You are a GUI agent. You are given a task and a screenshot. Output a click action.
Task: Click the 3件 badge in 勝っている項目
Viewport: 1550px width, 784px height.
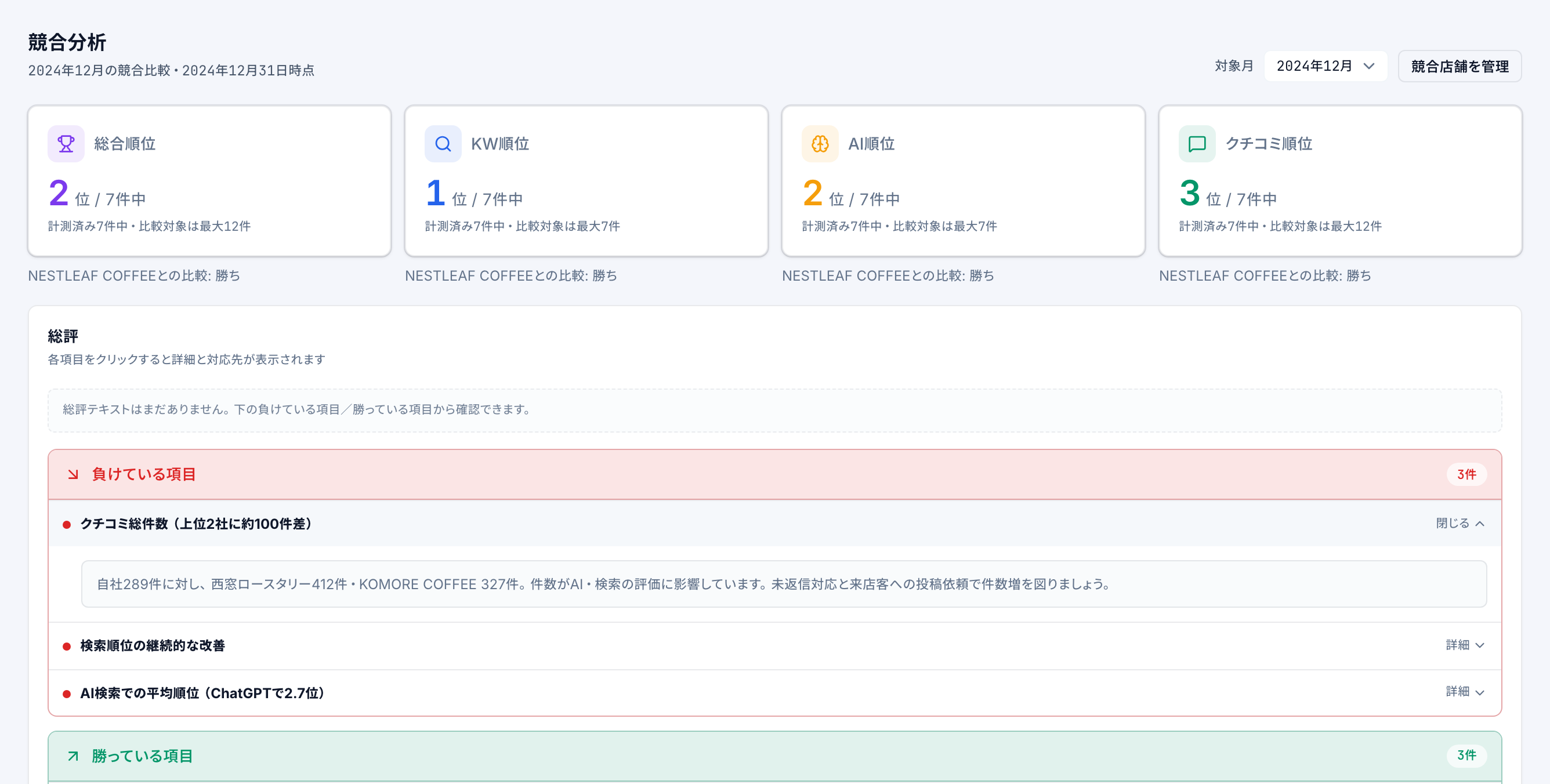click(1466, 756)
